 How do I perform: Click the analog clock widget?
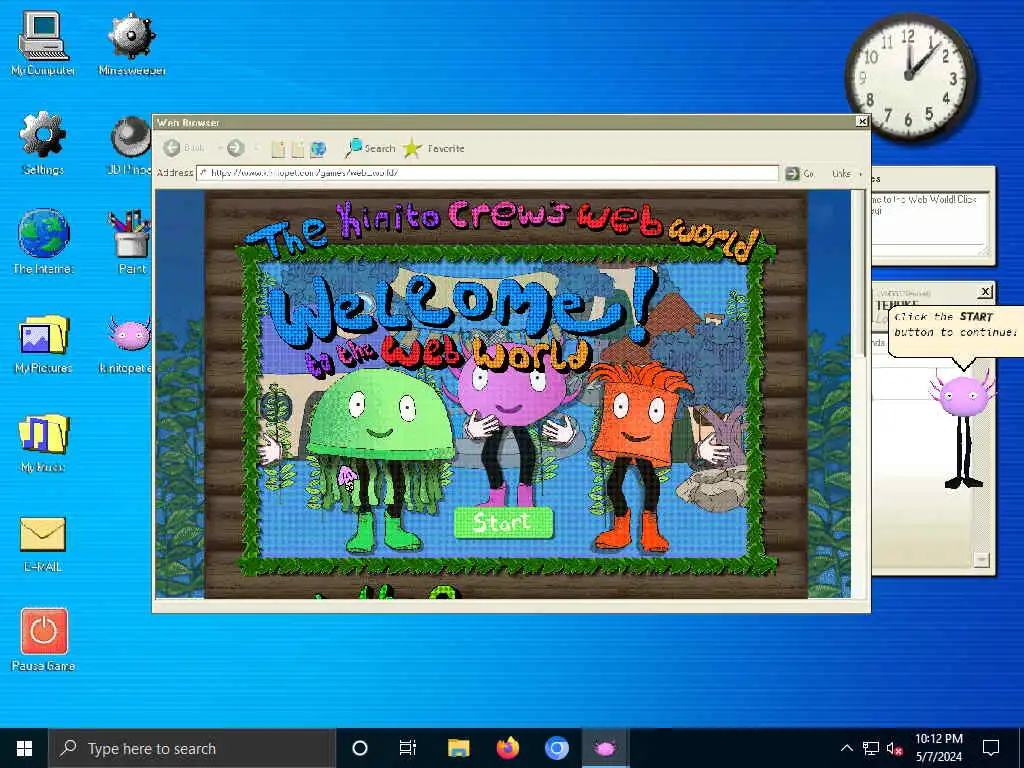pyautogui.click(x=910, y=77)
